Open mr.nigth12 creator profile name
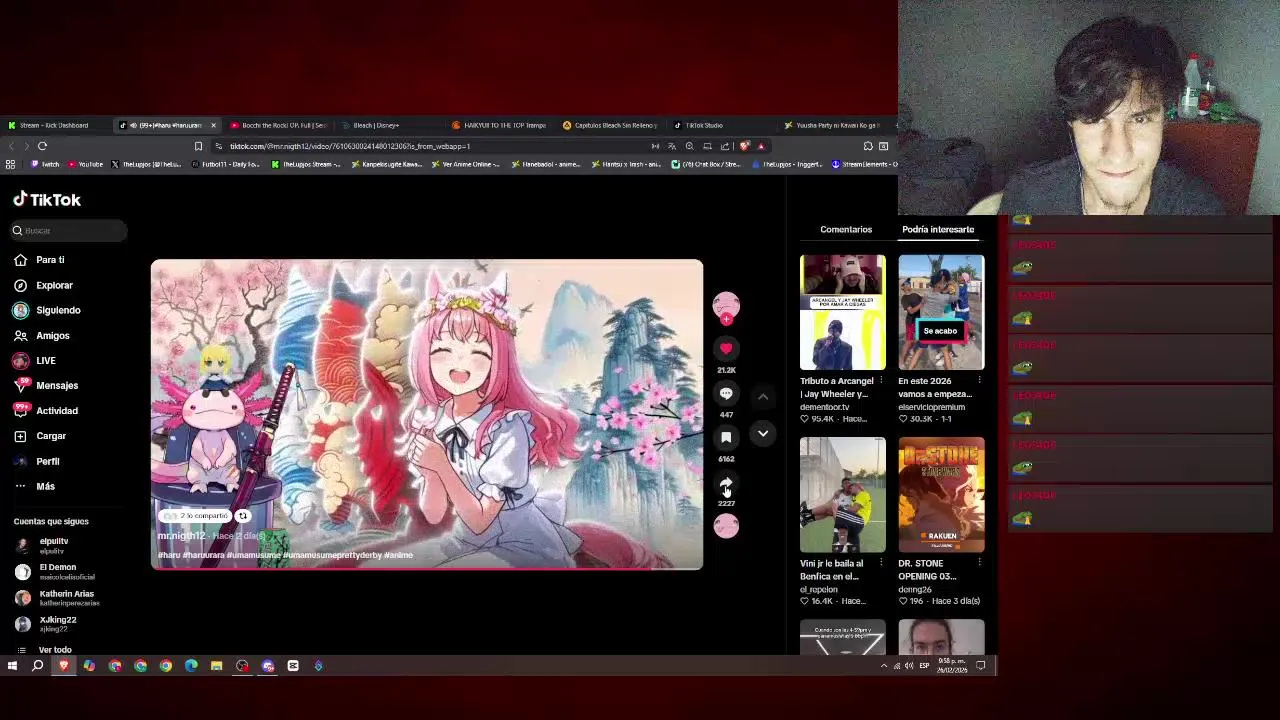Screen dimensions: 1280x720 181,536
